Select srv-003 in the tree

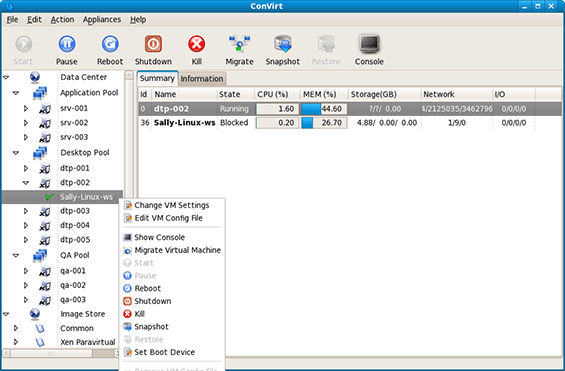pos(74,137)
